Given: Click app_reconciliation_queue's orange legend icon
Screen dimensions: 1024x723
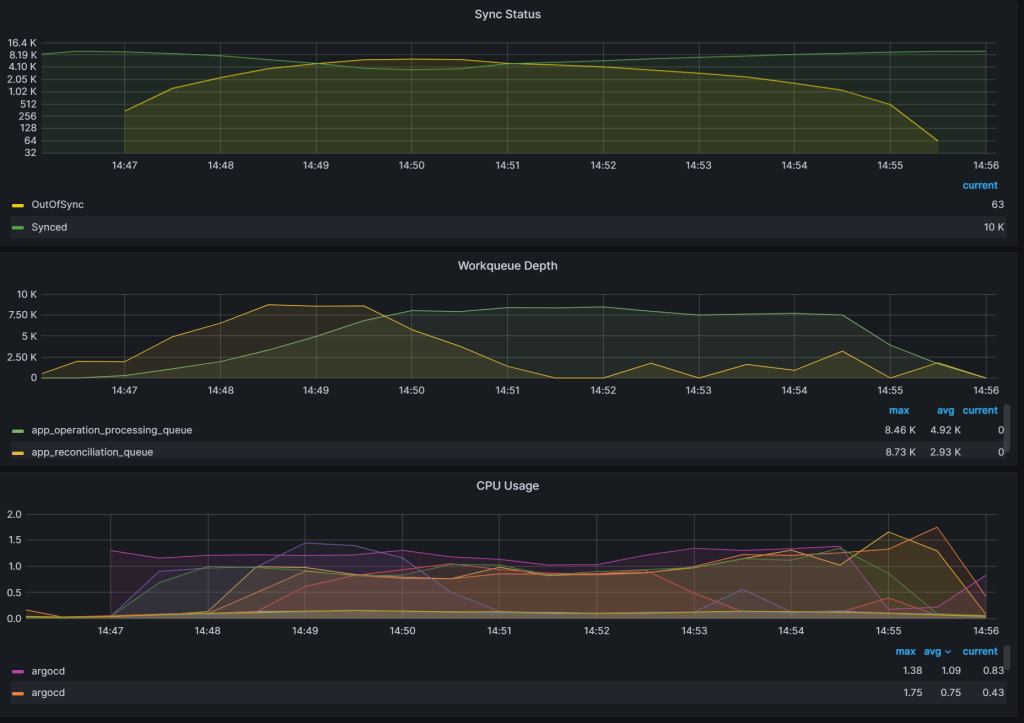Looking at the screenshot, I should pos(18,452).
